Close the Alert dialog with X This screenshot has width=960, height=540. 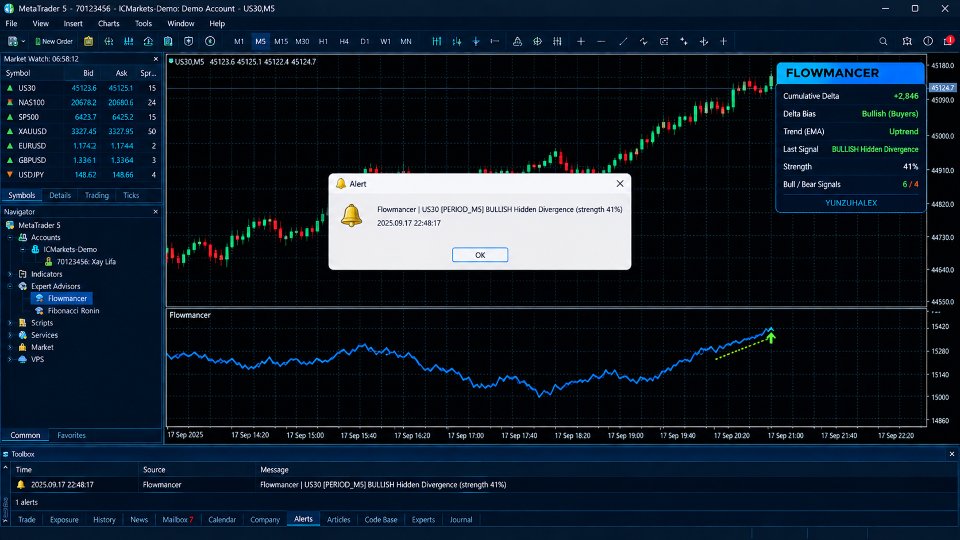coord(620,183)
